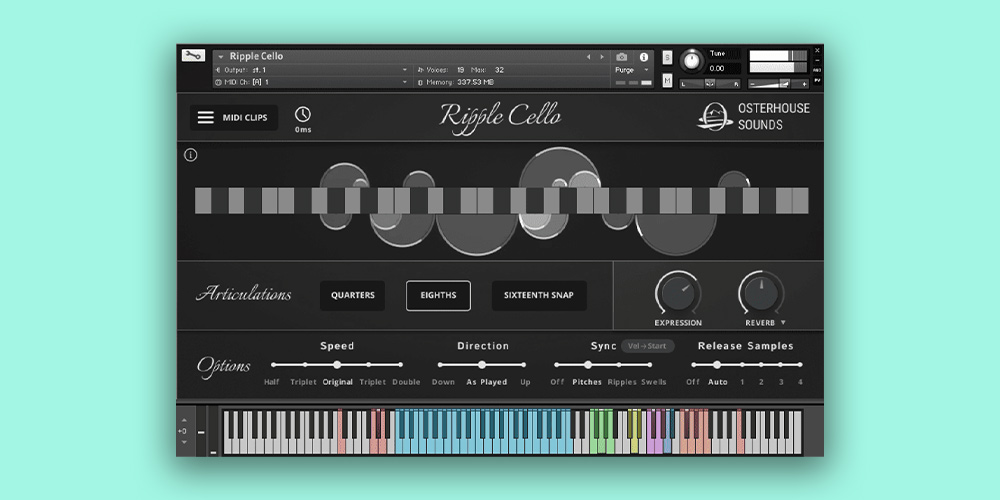Expand the Reverb type dropdown arrow
This screenshot has width=1000, height=500.
coord(783,323)
